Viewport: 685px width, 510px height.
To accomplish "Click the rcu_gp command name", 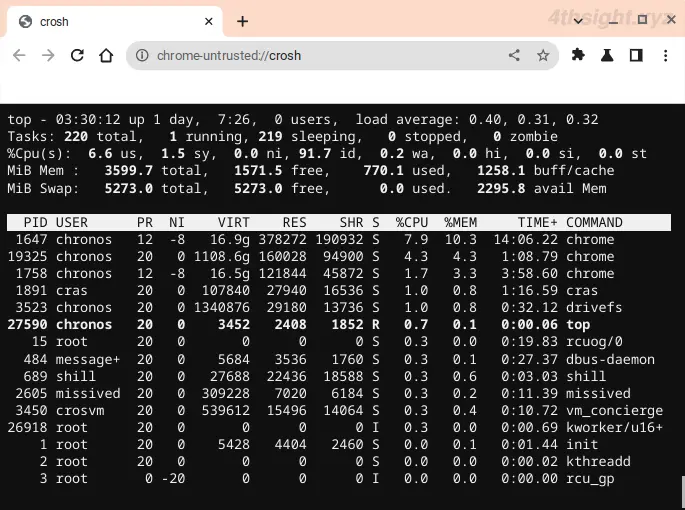I will point(590,479).
